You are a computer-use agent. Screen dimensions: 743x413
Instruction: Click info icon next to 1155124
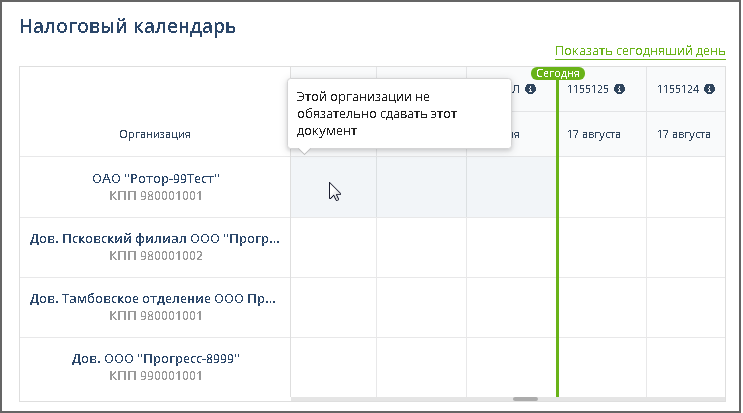click(710, 89)
